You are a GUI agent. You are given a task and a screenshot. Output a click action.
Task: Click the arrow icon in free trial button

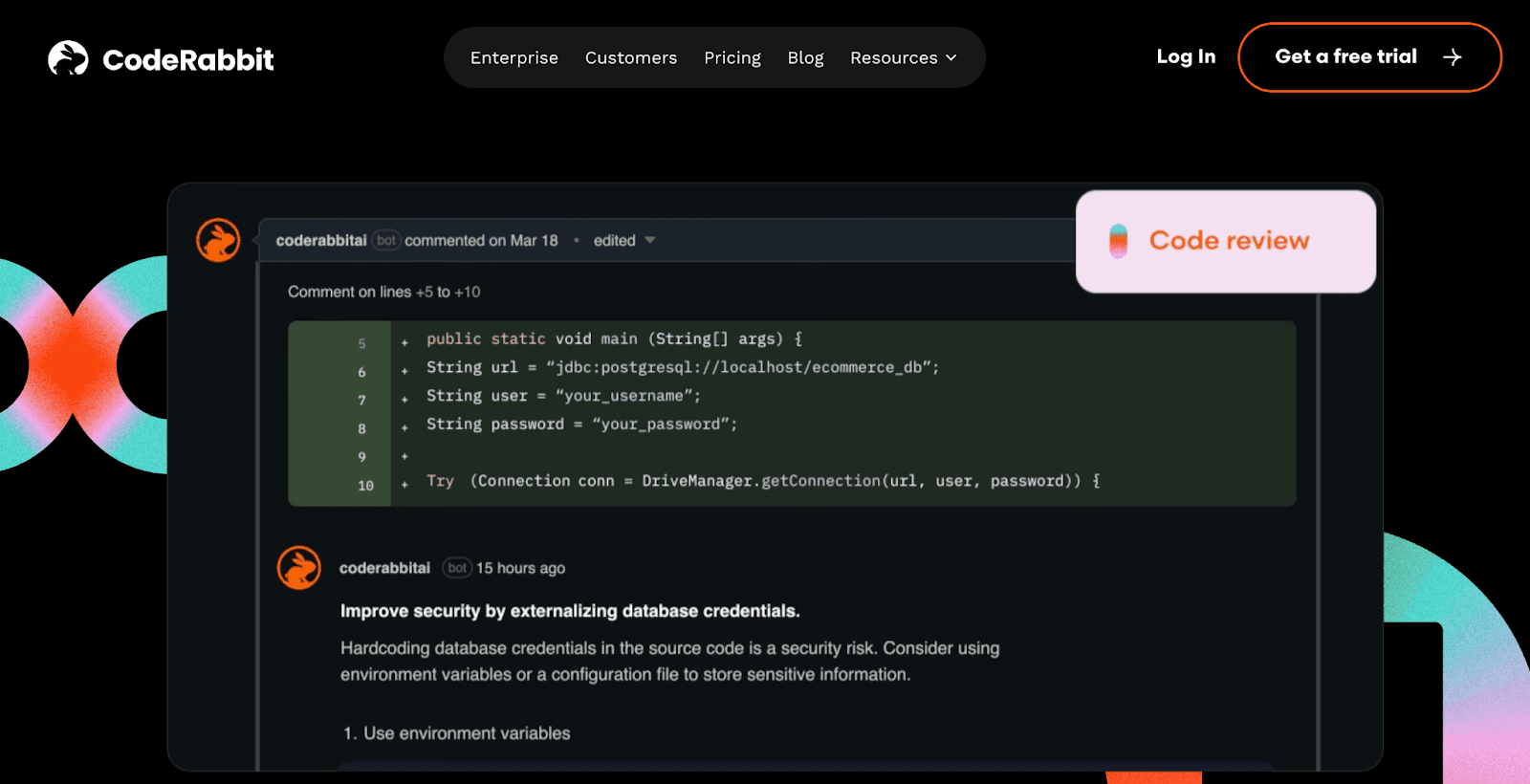pos(1452,57)
